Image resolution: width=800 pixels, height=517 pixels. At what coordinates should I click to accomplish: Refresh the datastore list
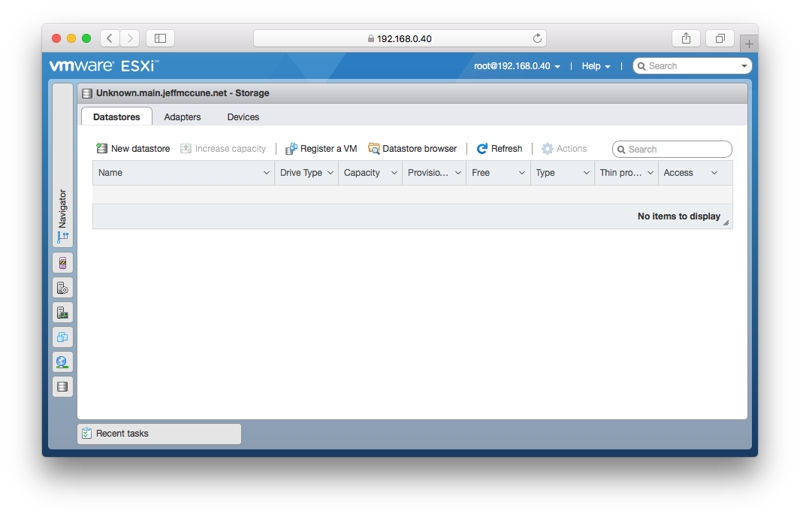(499, 149)
